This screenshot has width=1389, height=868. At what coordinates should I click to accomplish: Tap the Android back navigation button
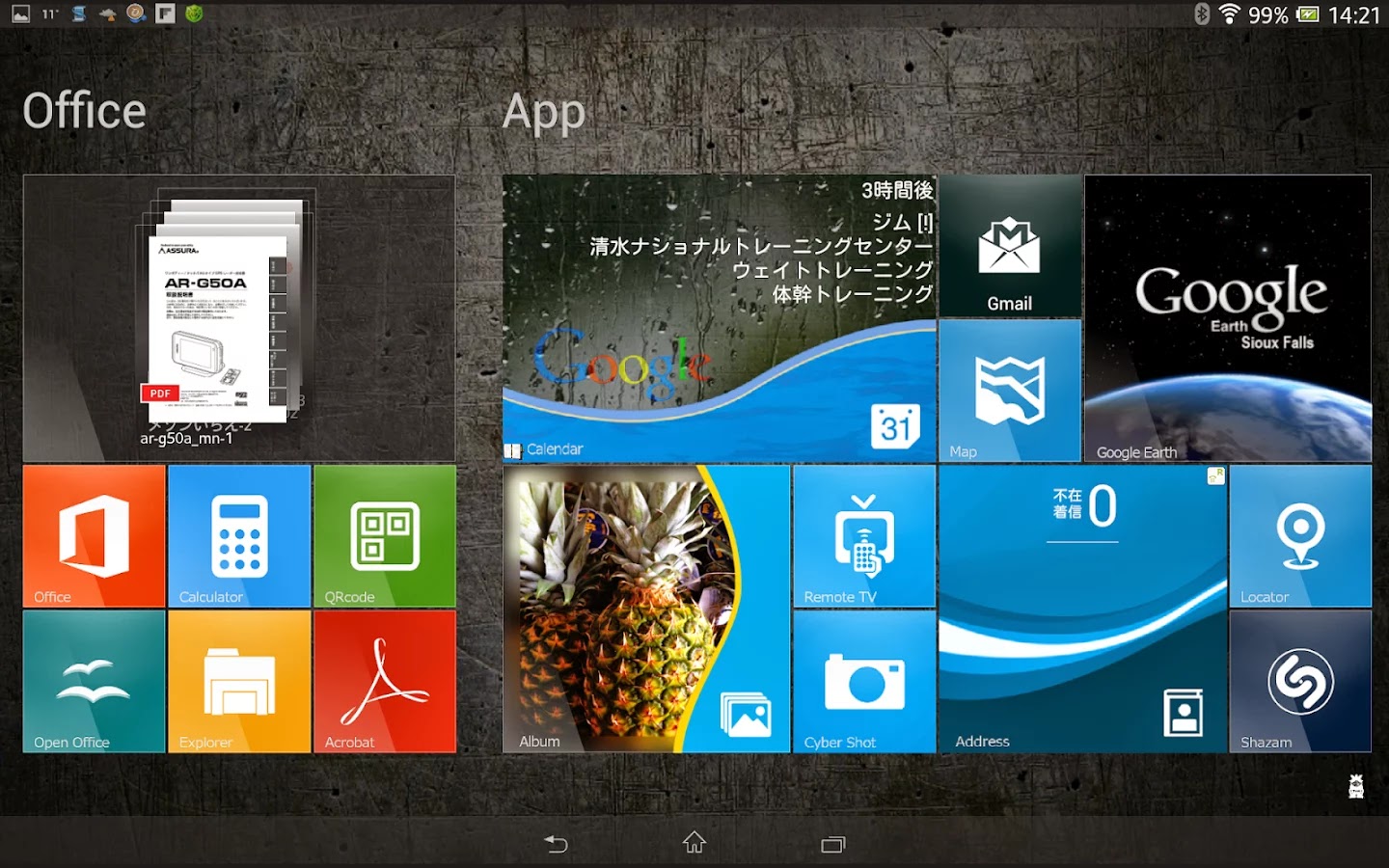(557, 844)
